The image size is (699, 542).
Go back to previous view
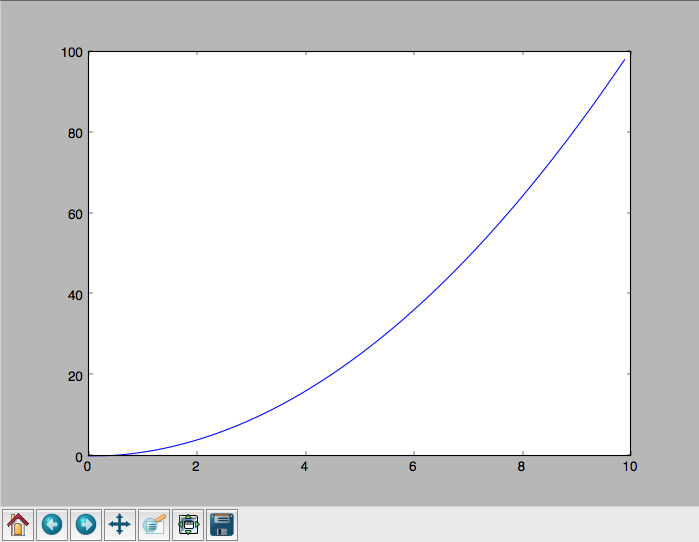(x=52, y=524)
